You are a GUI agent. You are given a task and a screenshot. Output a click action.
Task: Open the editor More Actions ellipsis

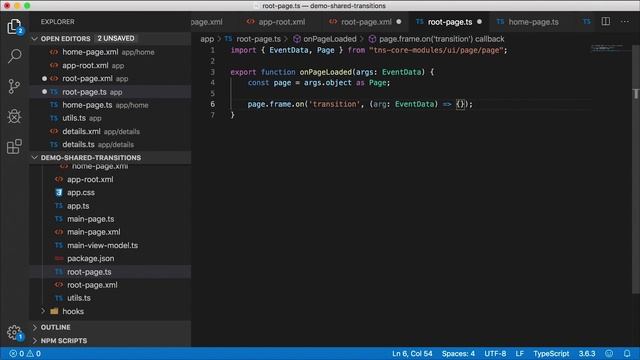click(x=625, y=22)
